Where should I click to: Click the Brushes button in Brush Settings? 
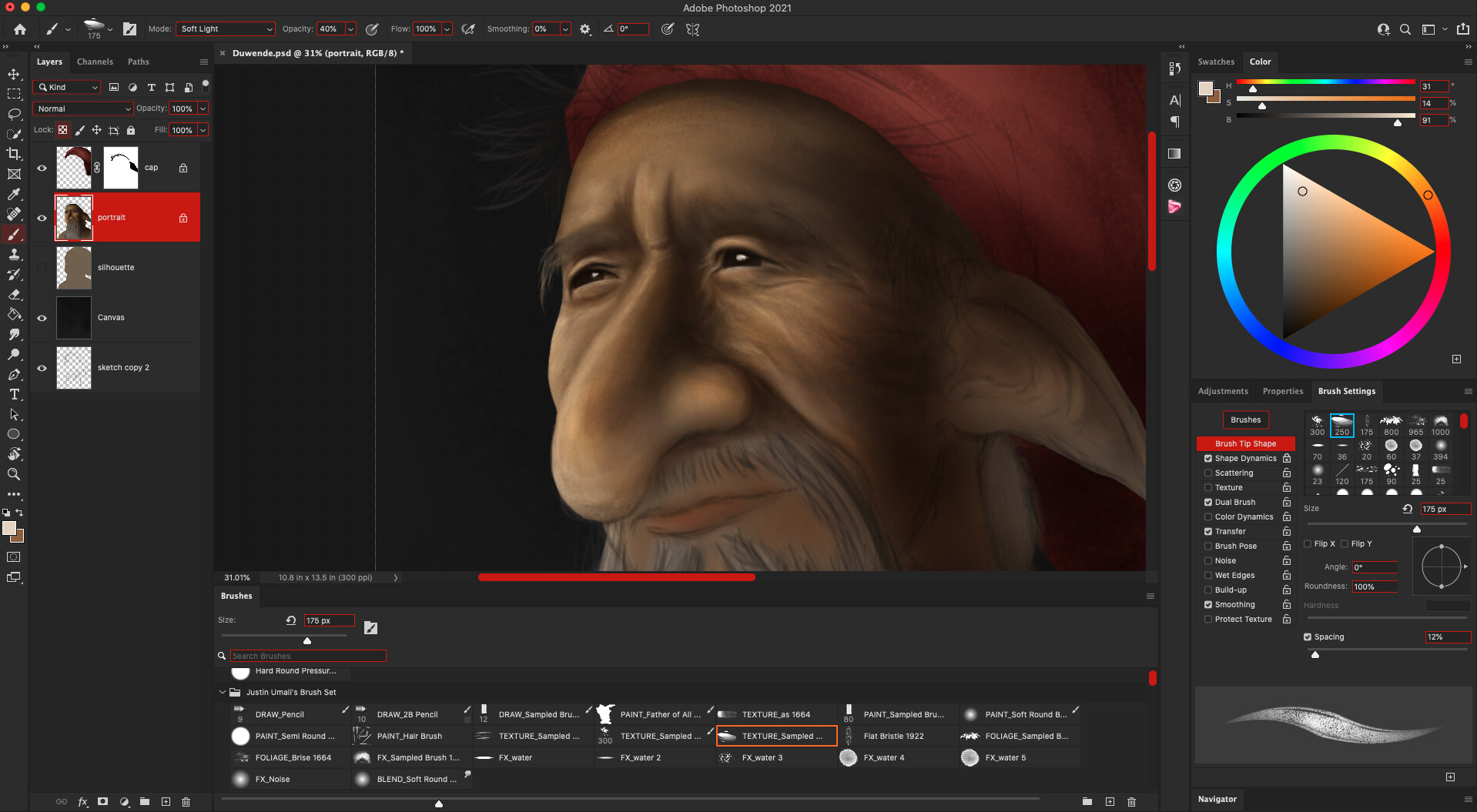point(1245,419)
